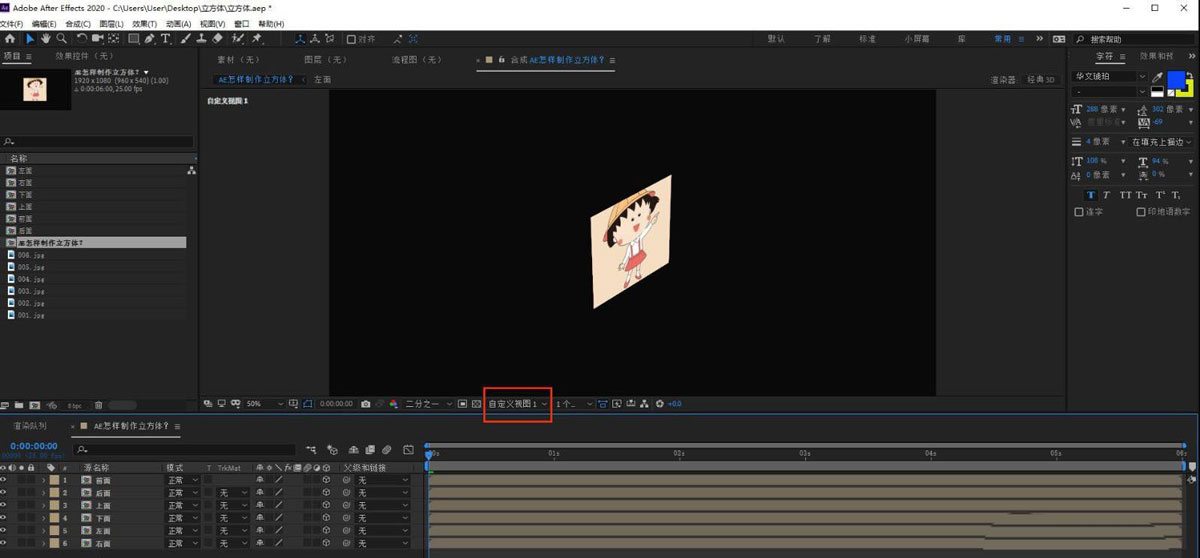Select the Pan Behind anchor point tool

point(114,40)
